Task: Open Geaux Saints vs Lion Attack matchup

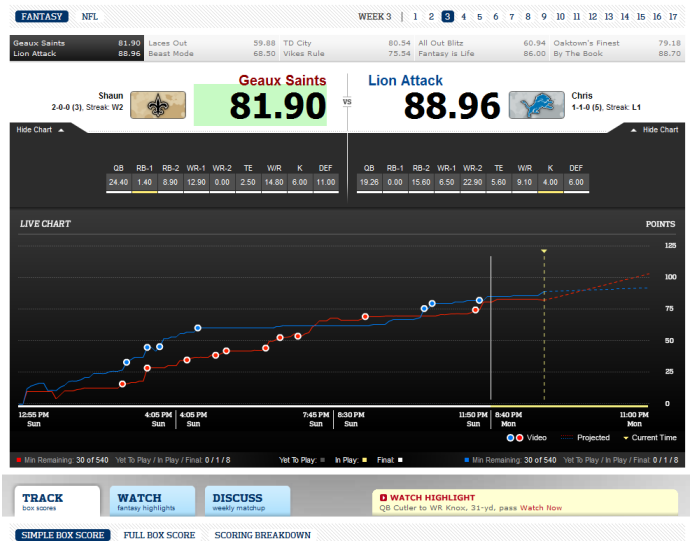Action: tap(77, 48)
